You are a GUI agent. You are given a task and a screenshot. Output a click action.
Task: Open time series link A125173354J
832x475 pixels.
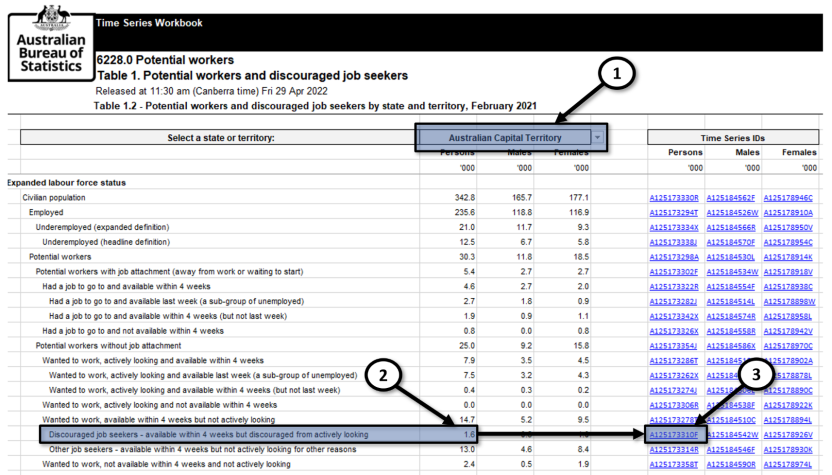click(673, 347)
